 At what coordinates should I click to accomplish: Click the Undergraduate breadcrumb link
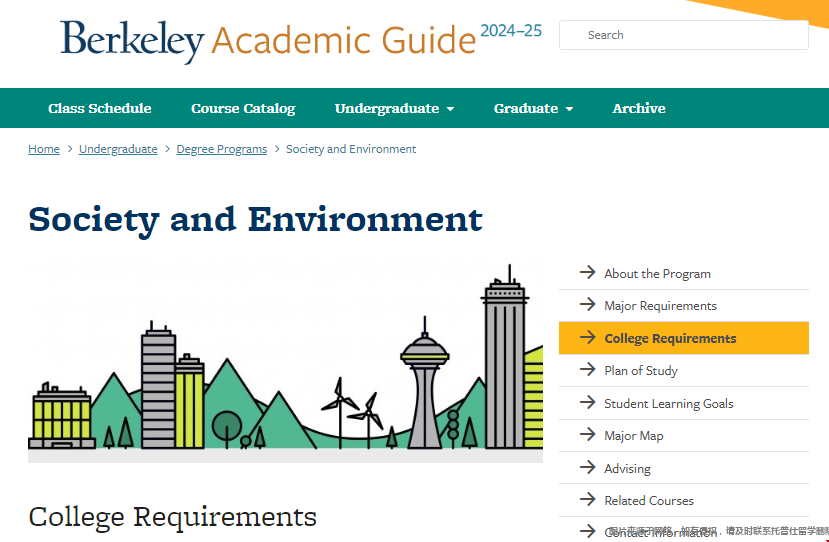118,149
